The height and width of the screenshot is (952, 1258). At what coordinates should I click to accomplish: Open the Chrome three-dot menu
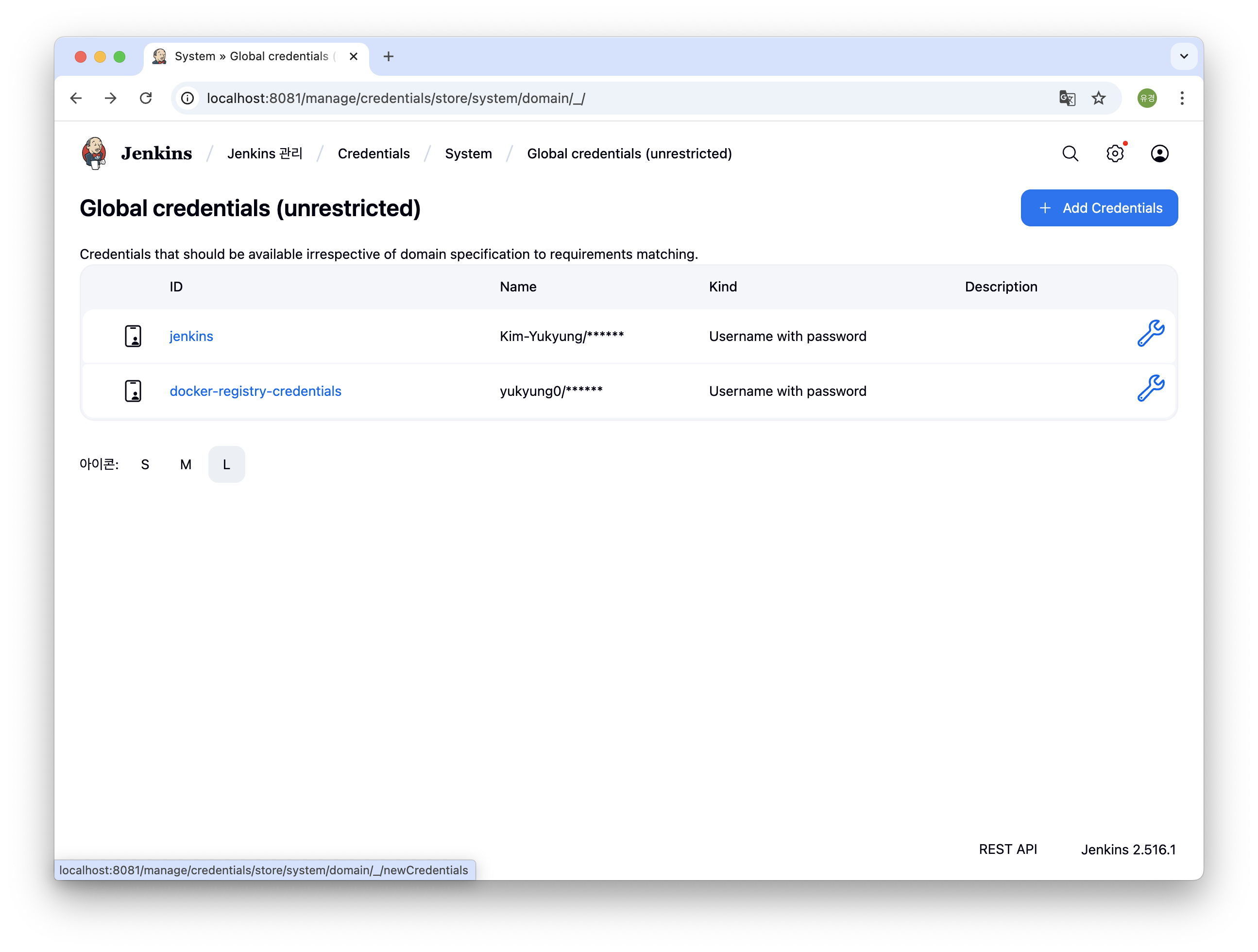pos(1182,99)
